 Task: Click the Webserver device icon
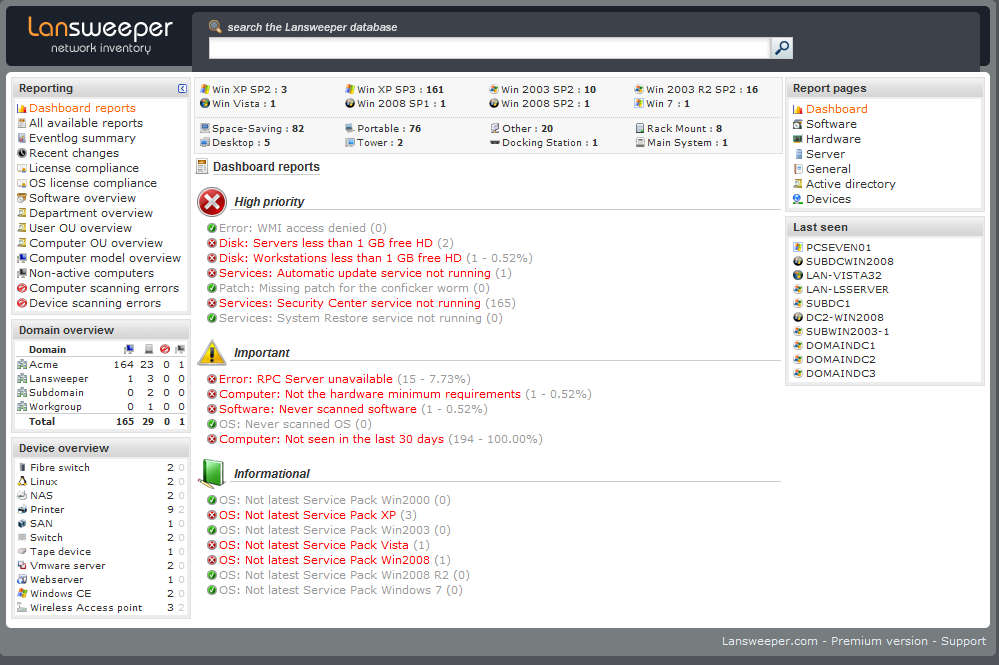(x=22, y=580)
